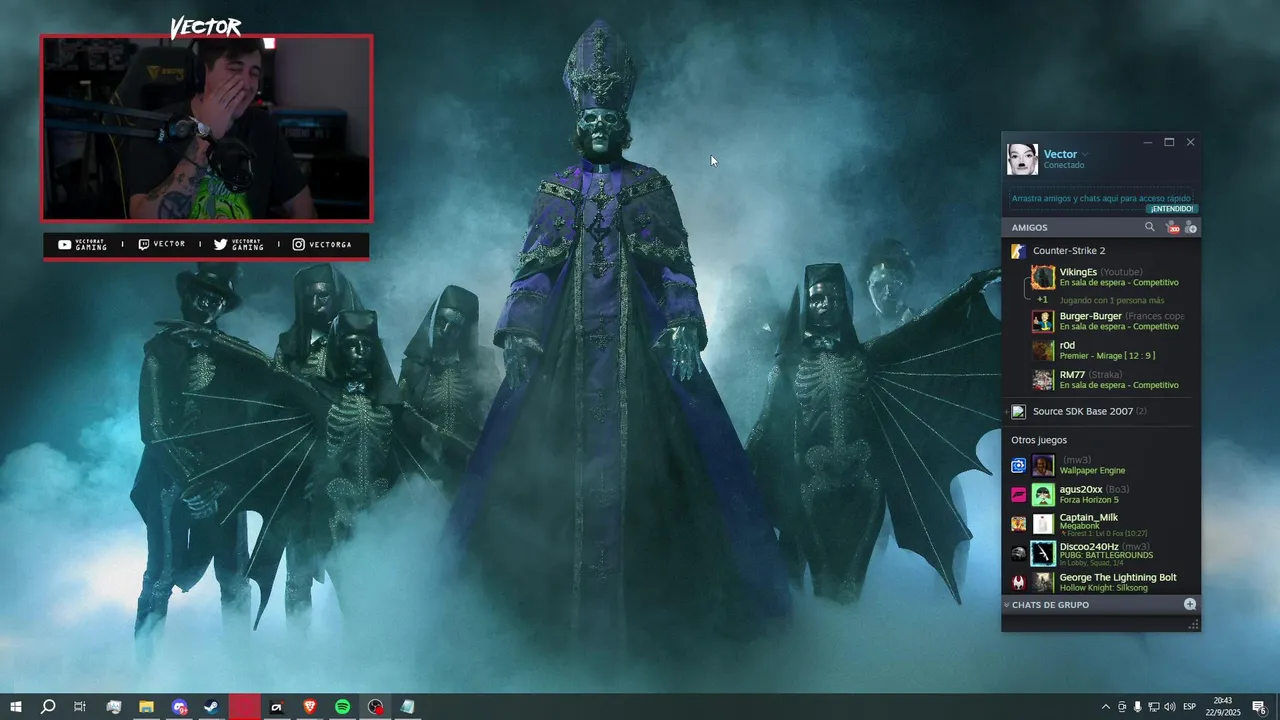Open the Steam friends search magnifier

[1149, 227]
